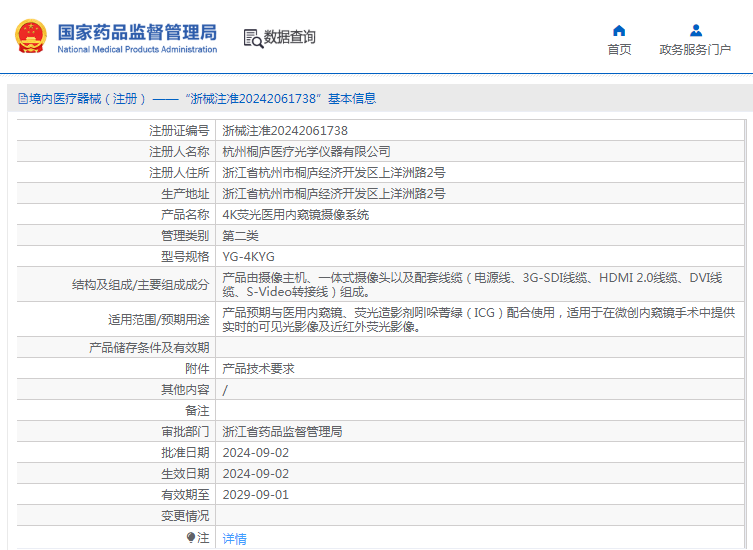753x550 pixels.
Task: Click the 变更情况 label
Action: tap(185, 516)
